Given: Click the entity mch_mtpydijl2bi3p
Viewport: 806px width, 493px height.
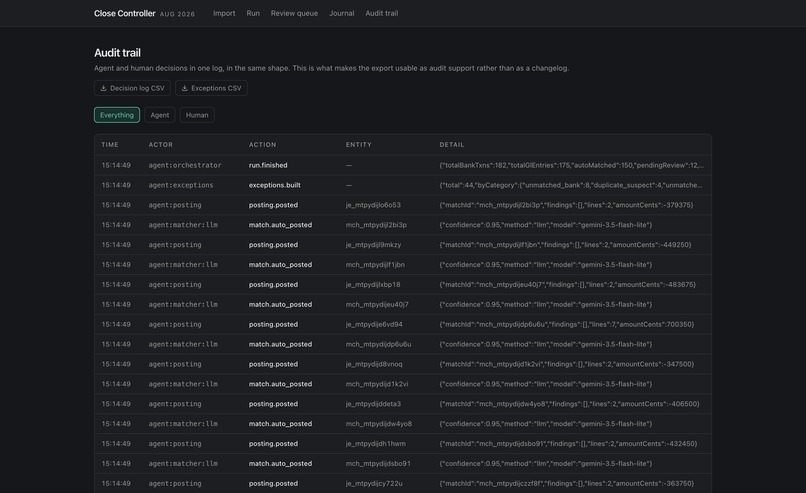Looking at the screenshot, I should 376,225.
